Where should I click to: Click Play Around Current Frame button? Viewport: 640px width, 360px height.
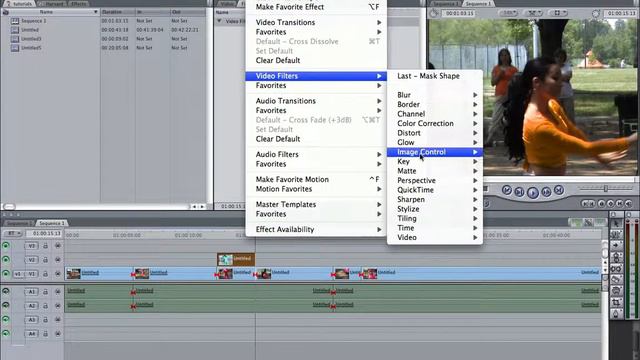[546, 191]
